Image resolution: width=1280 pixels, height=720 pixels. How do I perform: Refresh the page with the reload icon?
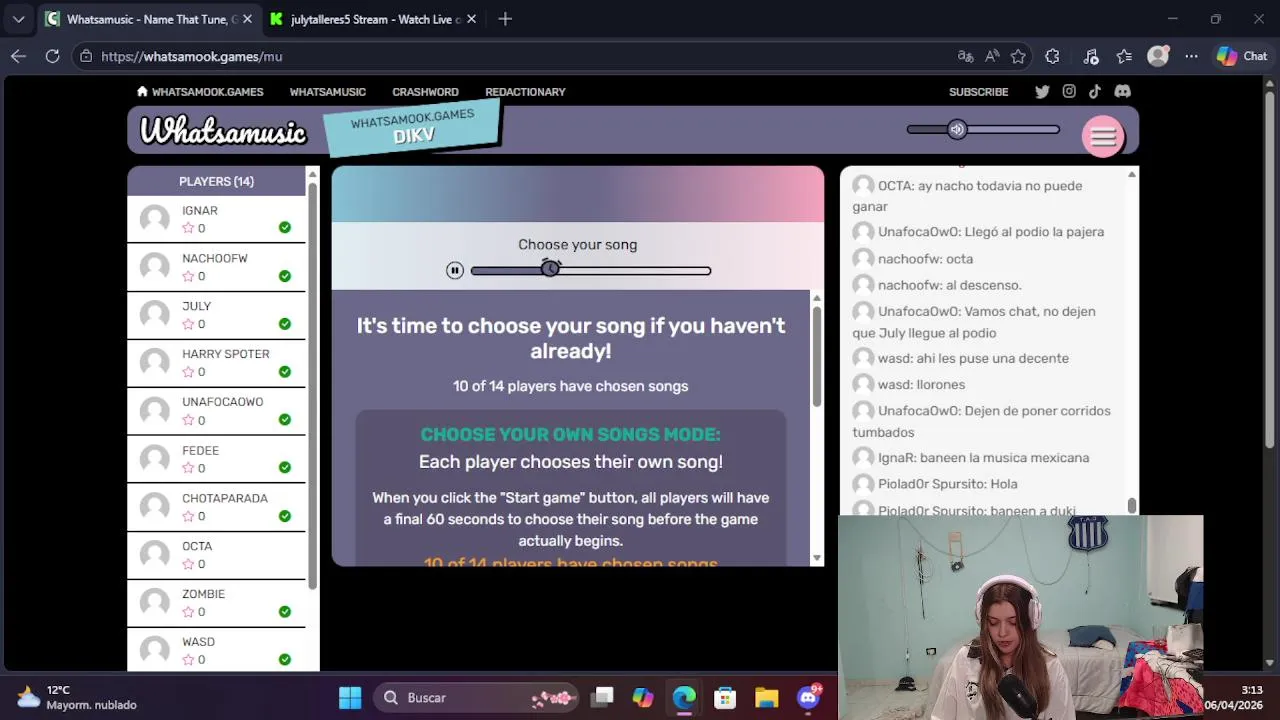52,56
